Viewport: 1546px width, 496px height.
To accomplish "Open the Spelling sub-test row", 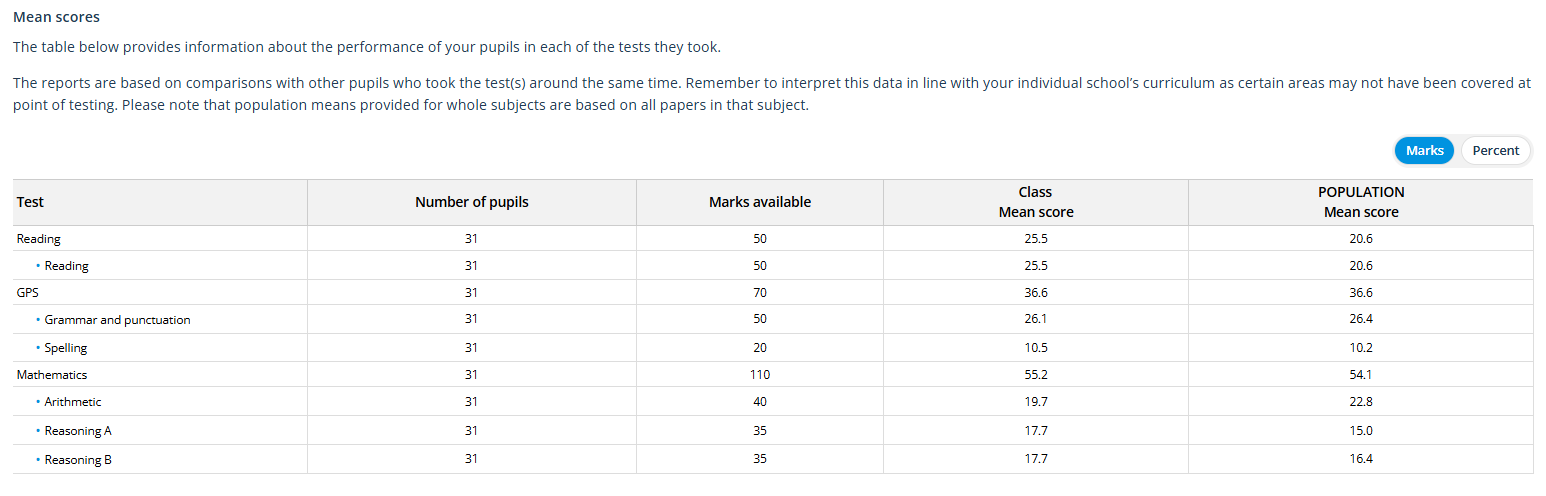I will pyautogui.click(x=66, y=348).
